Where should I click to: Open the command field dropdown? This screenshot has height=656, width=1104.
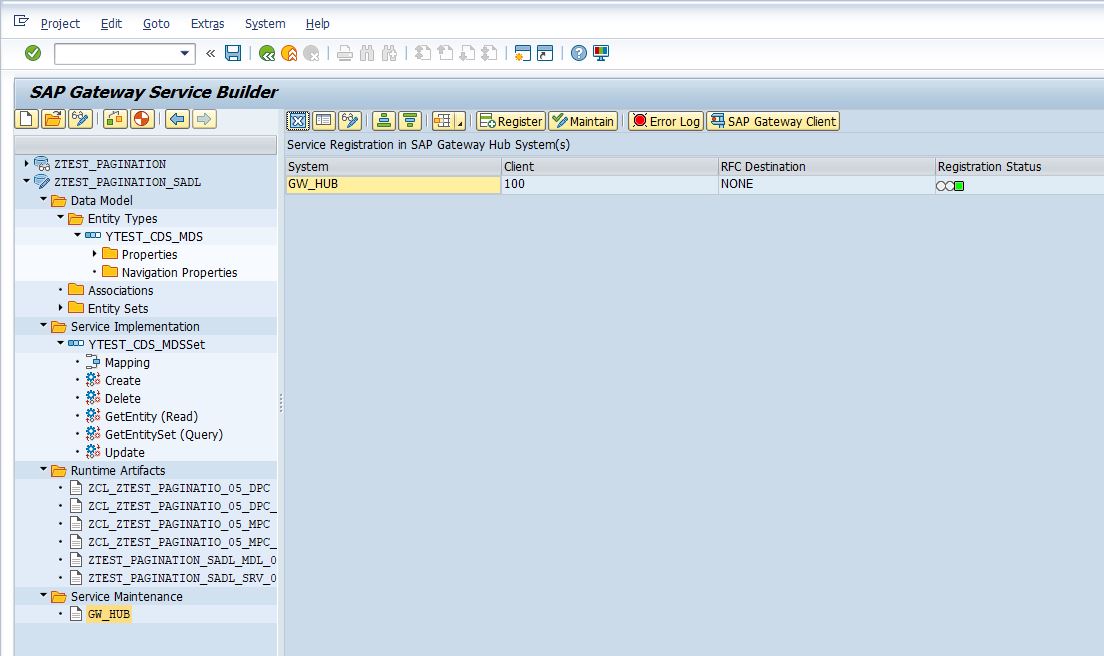185,52
